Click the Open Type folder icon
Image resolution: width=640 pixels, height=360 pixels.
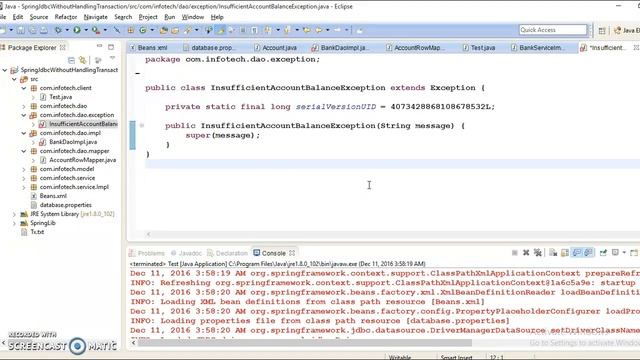coord(164,30)
